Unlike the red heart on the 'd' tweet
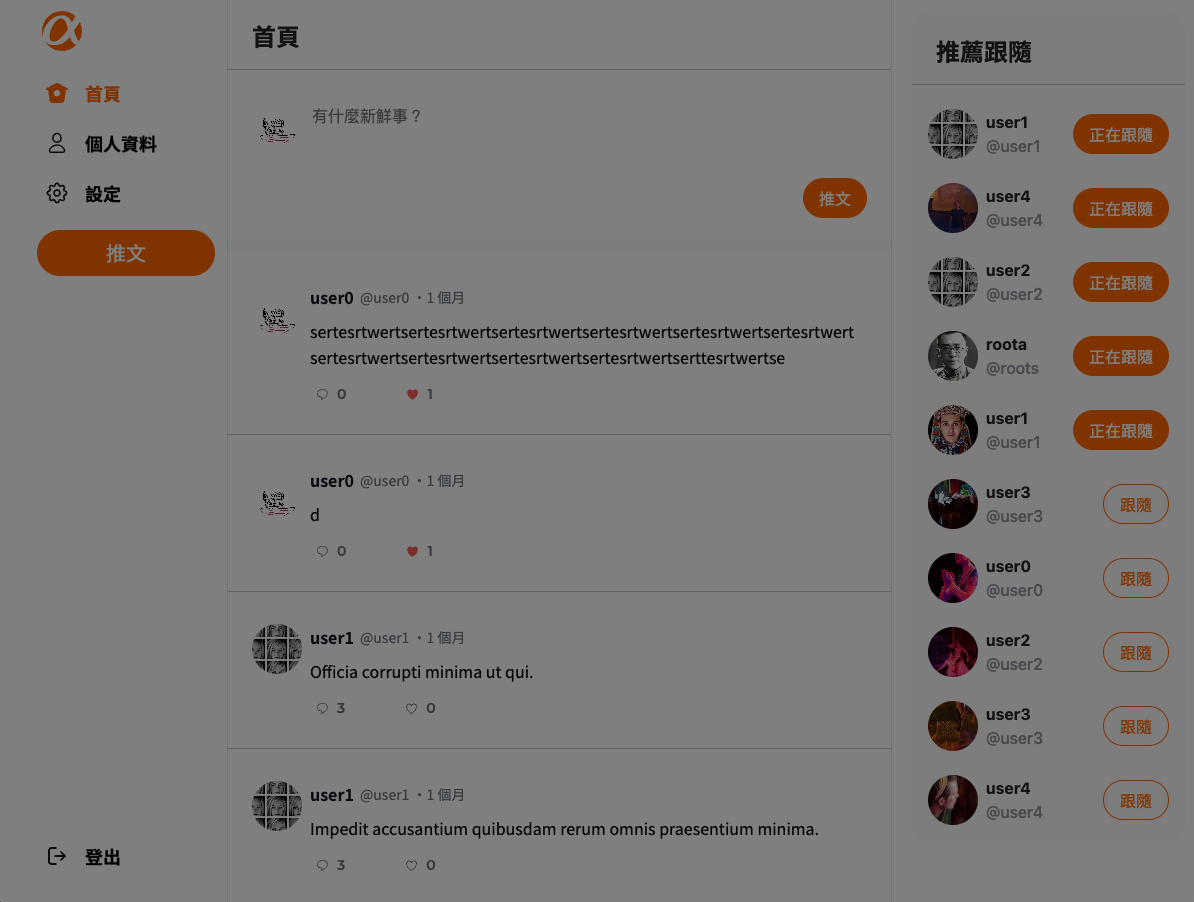 (x=412, y=551)
